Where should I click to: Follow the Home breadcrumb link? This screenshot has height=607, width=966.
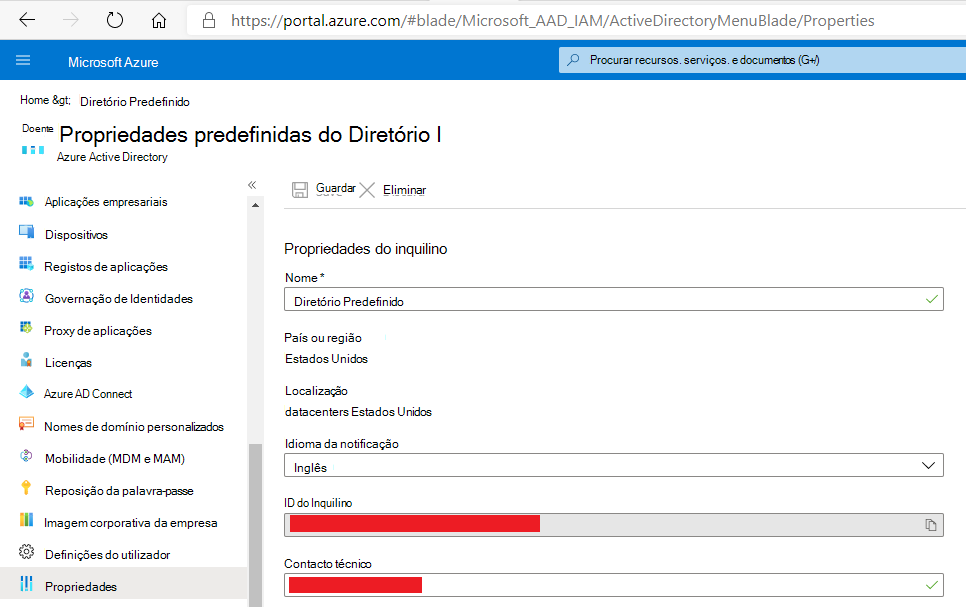[x=34, y=100]
